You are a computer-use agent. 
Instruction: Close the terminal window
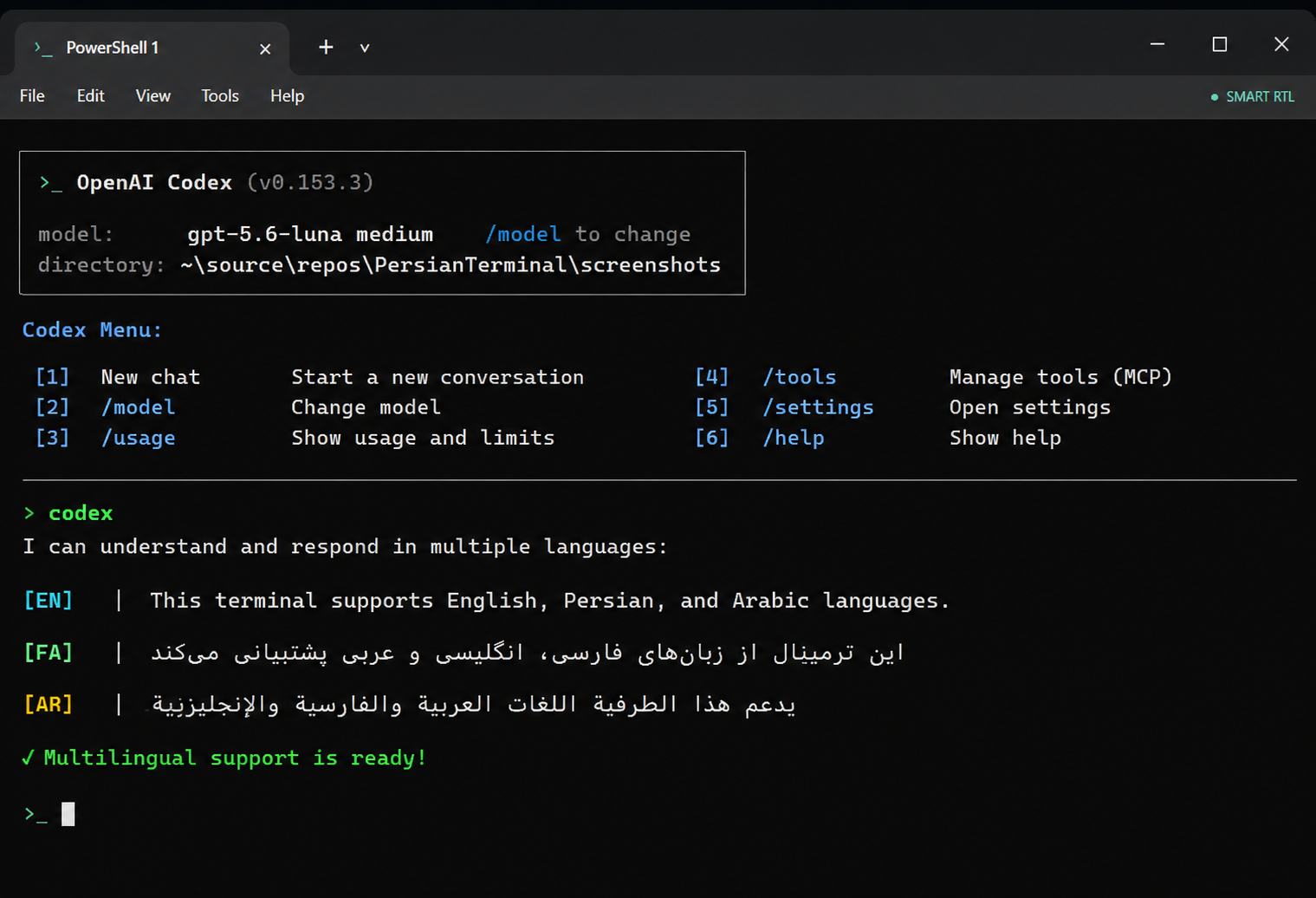(1281, 44)
